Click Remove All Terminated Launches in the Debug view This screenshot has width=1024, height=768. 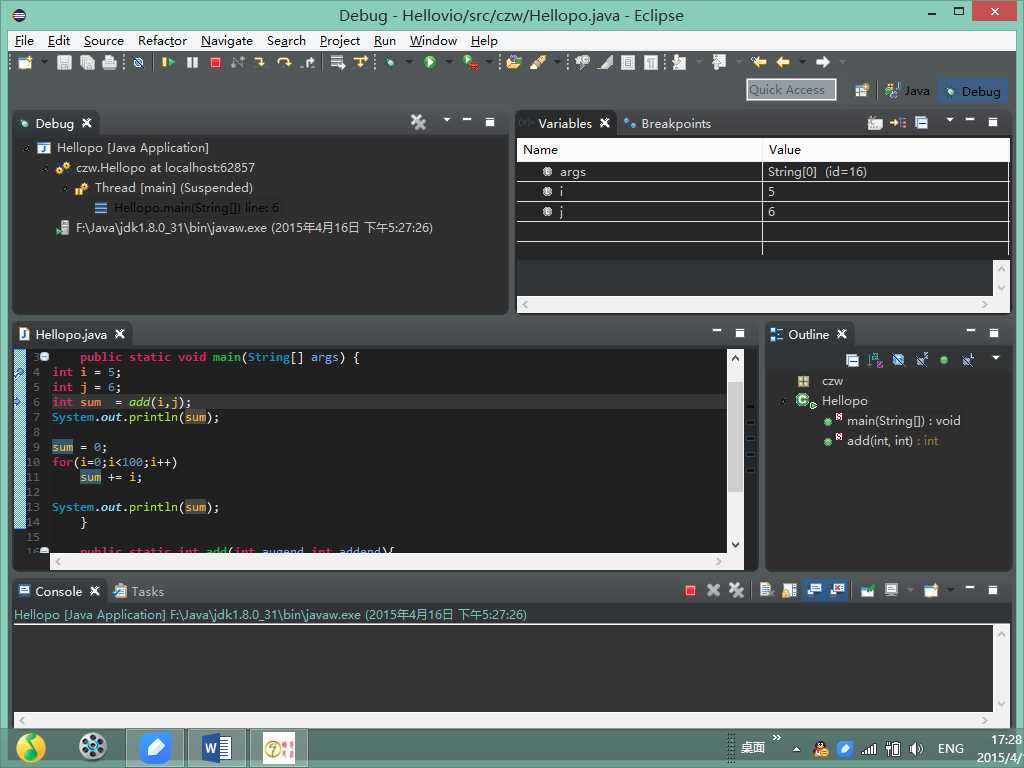(418, 122)
